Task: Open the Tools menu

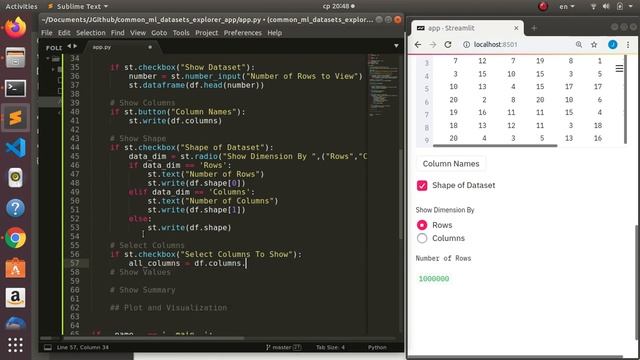Action: coord(181,33)
